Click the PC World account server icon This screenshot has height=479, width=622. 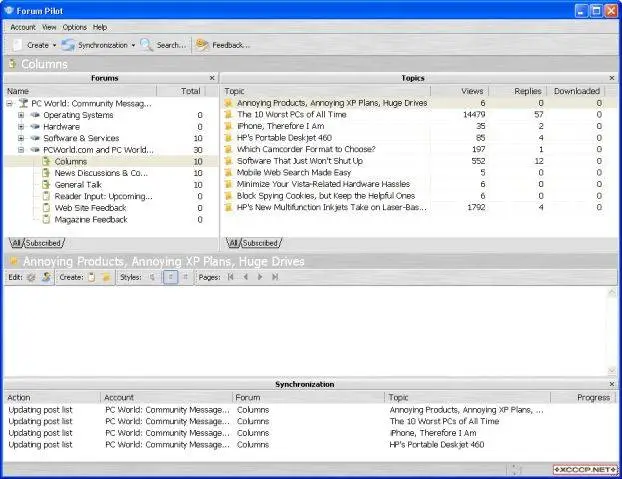click(x=23, y=103)
